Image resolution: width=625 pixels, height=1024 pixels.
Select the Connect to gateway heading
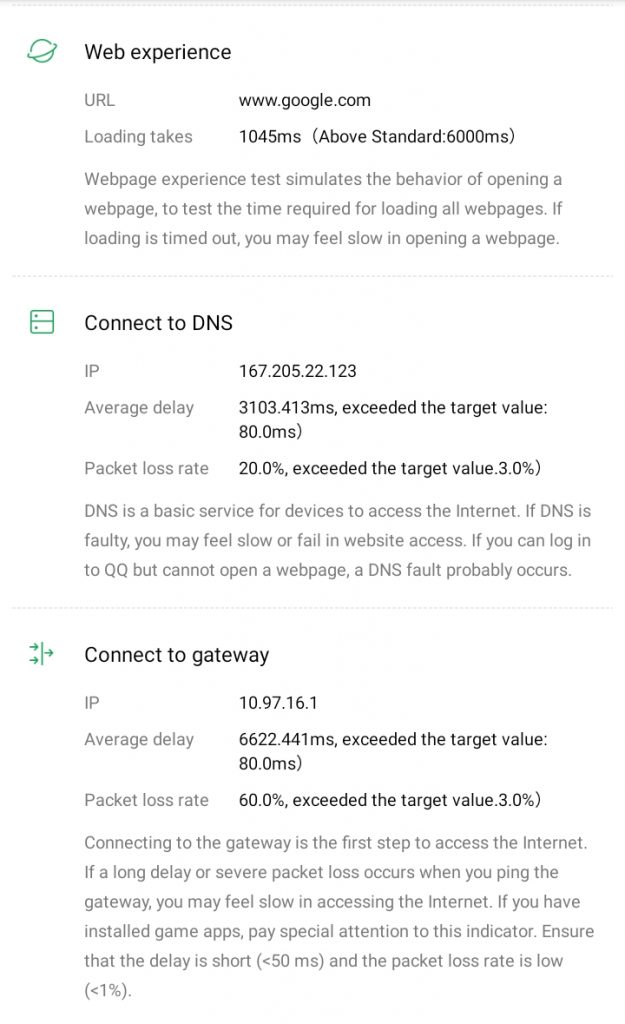[x=176, y=655]
